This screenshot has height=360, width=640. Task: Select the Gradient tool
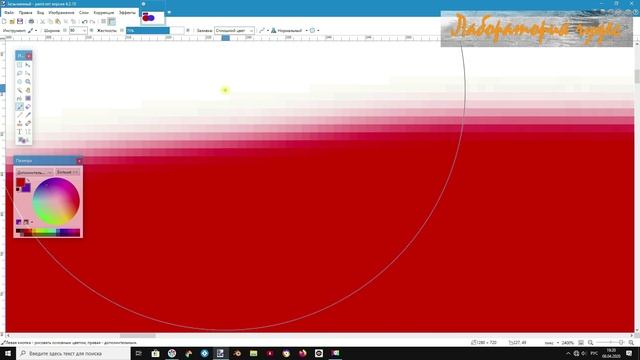pos(28,98)
